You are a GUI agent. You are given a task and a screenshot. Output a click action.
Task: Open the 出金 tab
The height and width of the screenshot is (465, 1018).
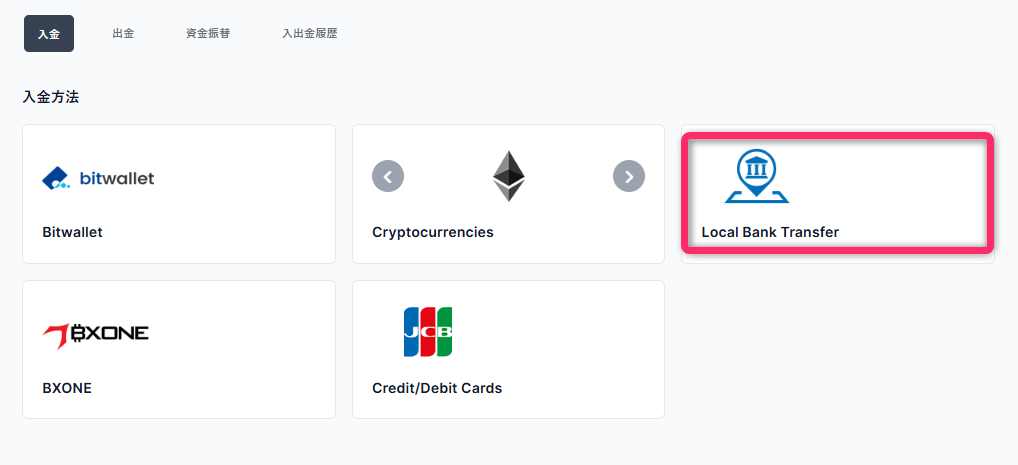pyautogui.click(x=123, y=34)
